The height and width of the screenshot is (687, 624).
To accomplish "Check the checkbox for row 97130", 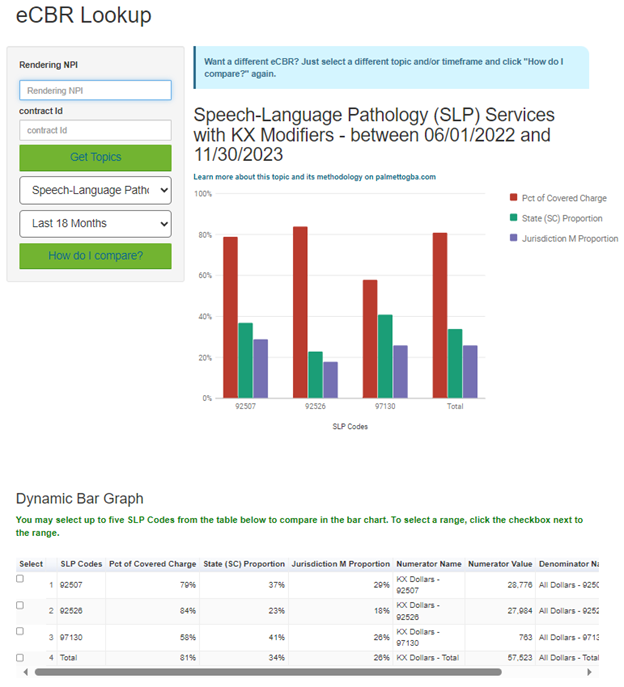I will 20,631.
